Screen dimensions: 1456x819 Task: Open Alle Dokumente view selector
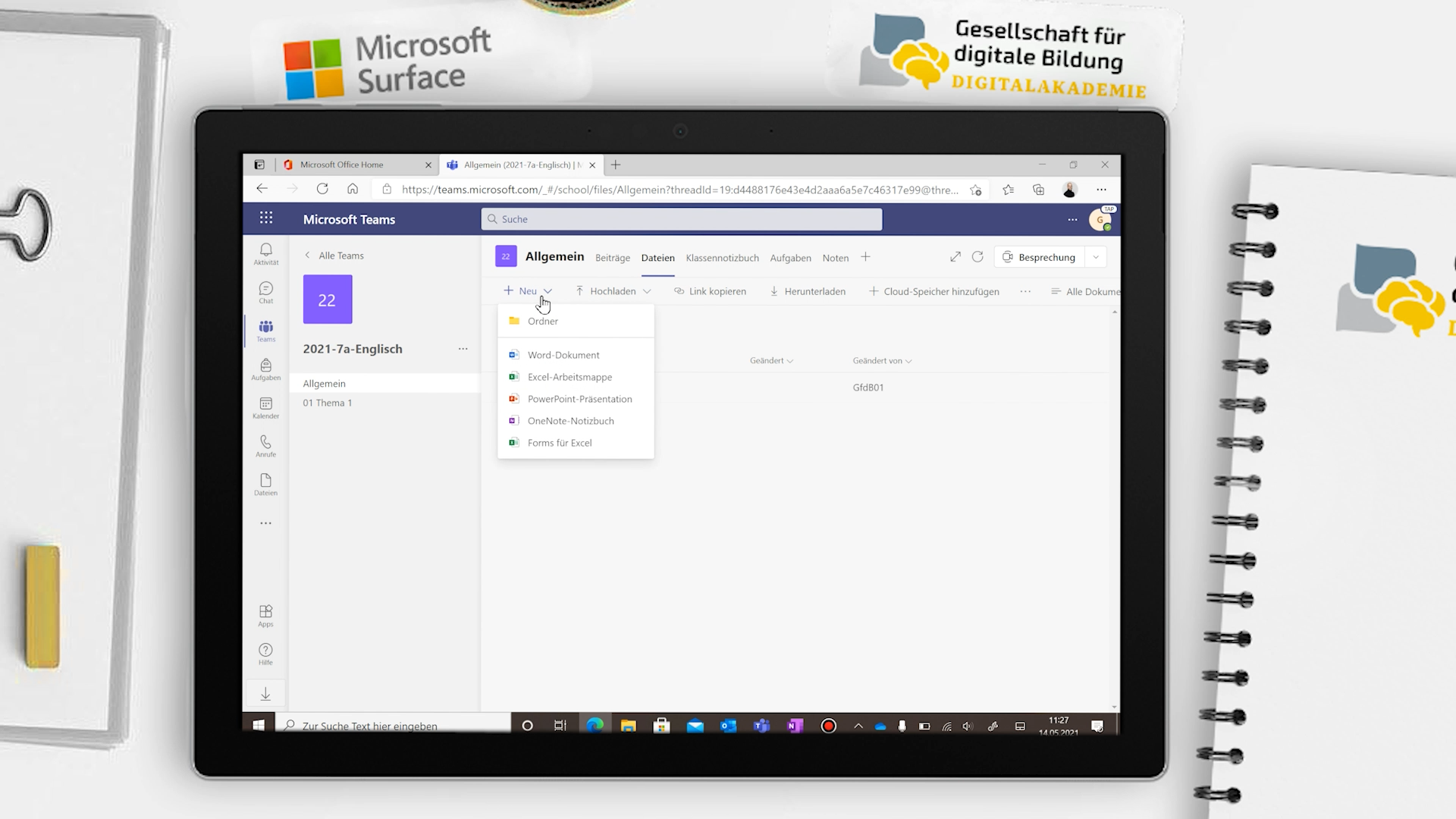click(x=1085, y=292)
